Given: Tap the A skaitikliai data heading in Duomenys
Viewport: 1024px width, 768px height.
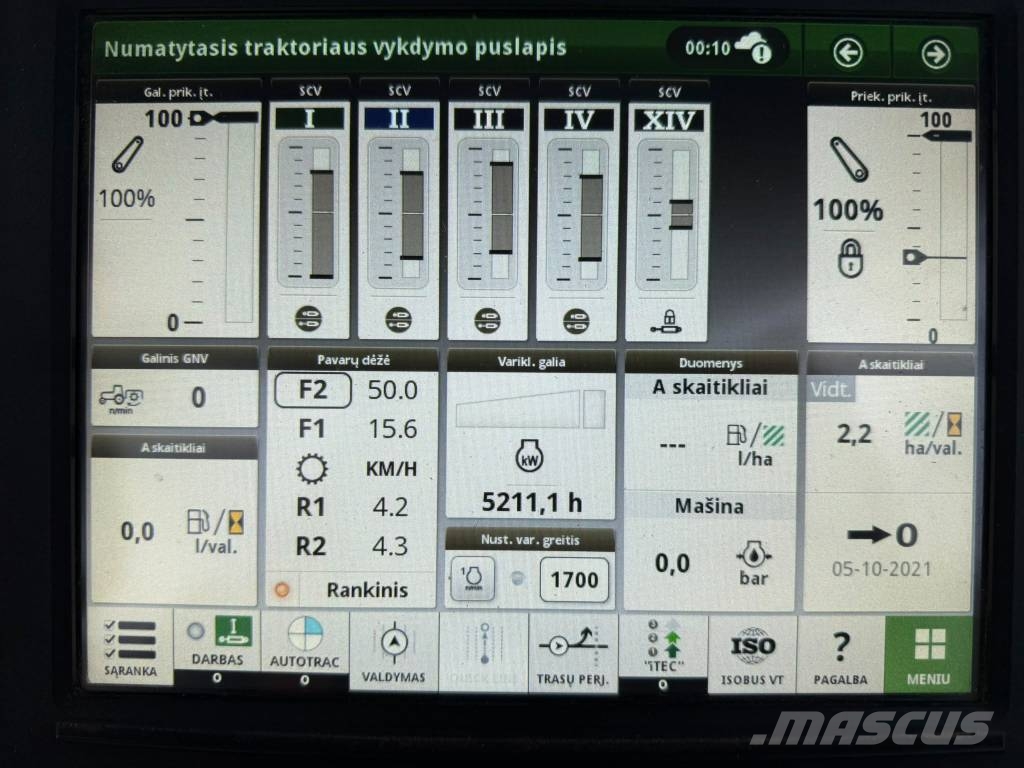Looking at the screenshot, I should click(x=710, y=387).
